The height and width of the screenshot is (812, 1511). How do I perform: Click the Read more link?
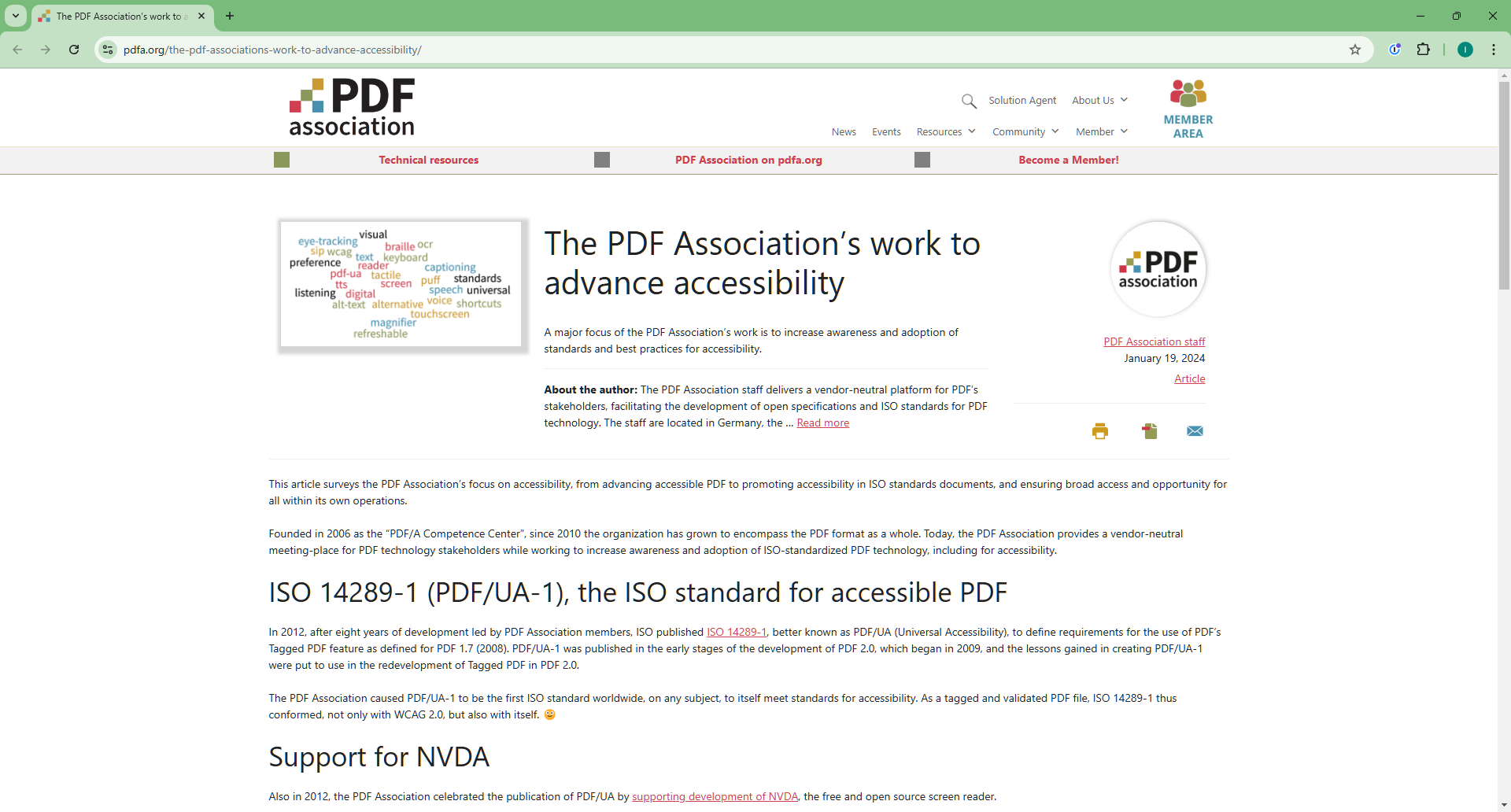point(822,423)
